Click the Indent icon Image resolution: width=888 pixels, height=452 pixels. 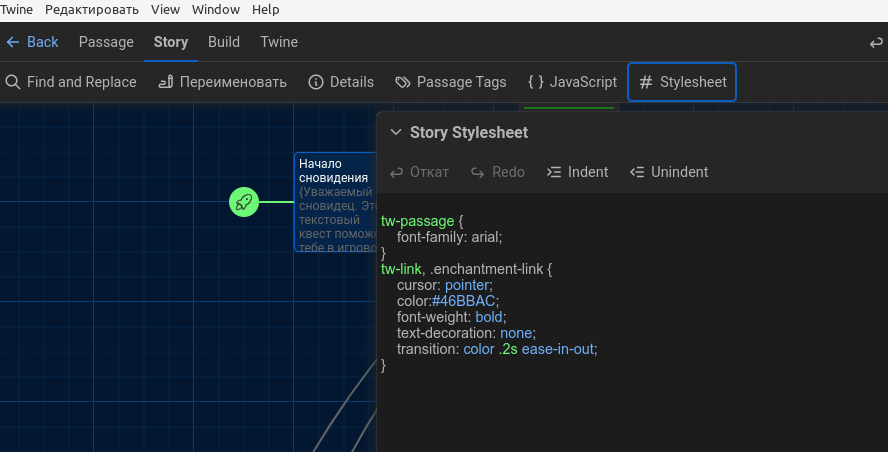pyautogui.click(x=554, y=172)
